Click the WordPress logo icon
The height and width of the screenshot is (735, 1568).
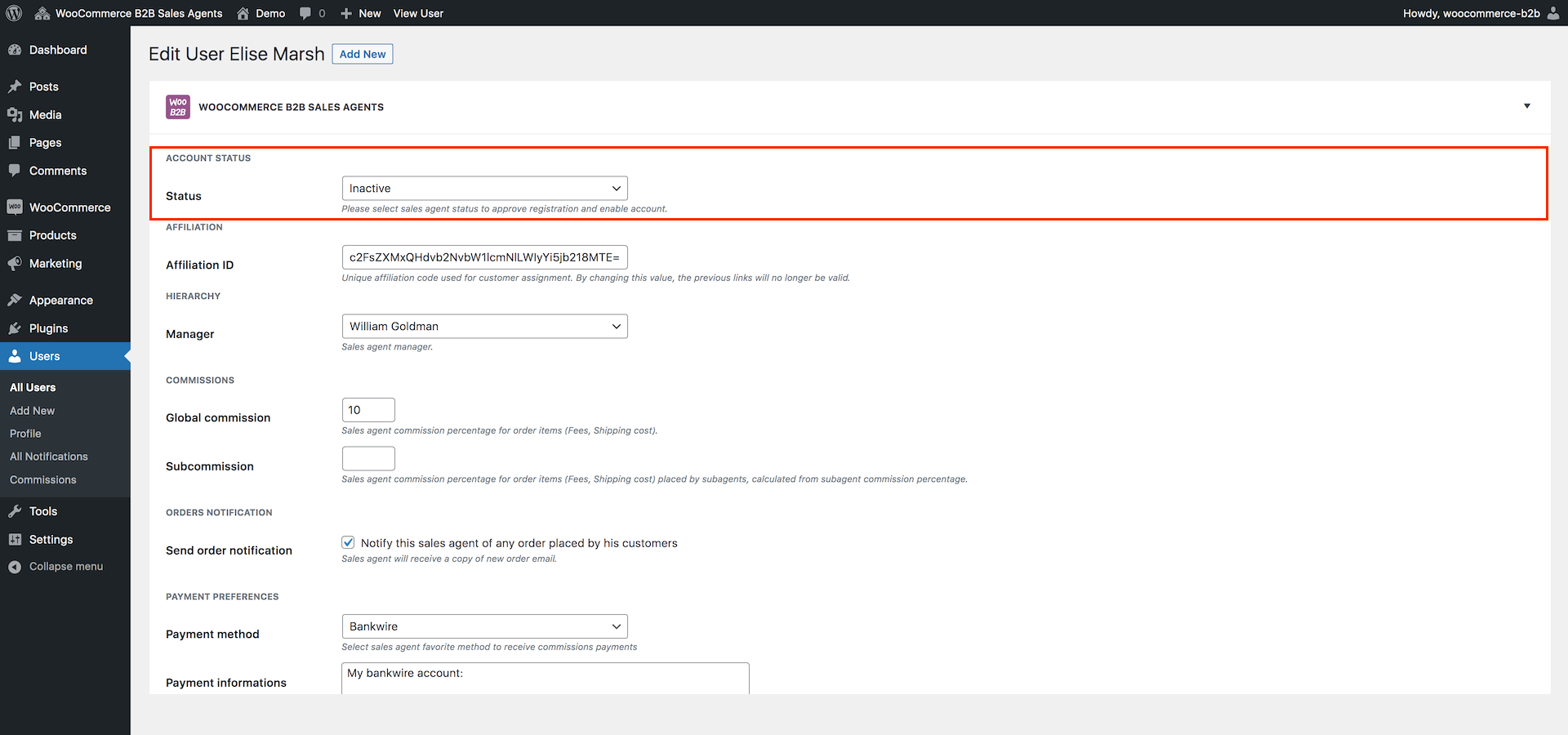14,13
